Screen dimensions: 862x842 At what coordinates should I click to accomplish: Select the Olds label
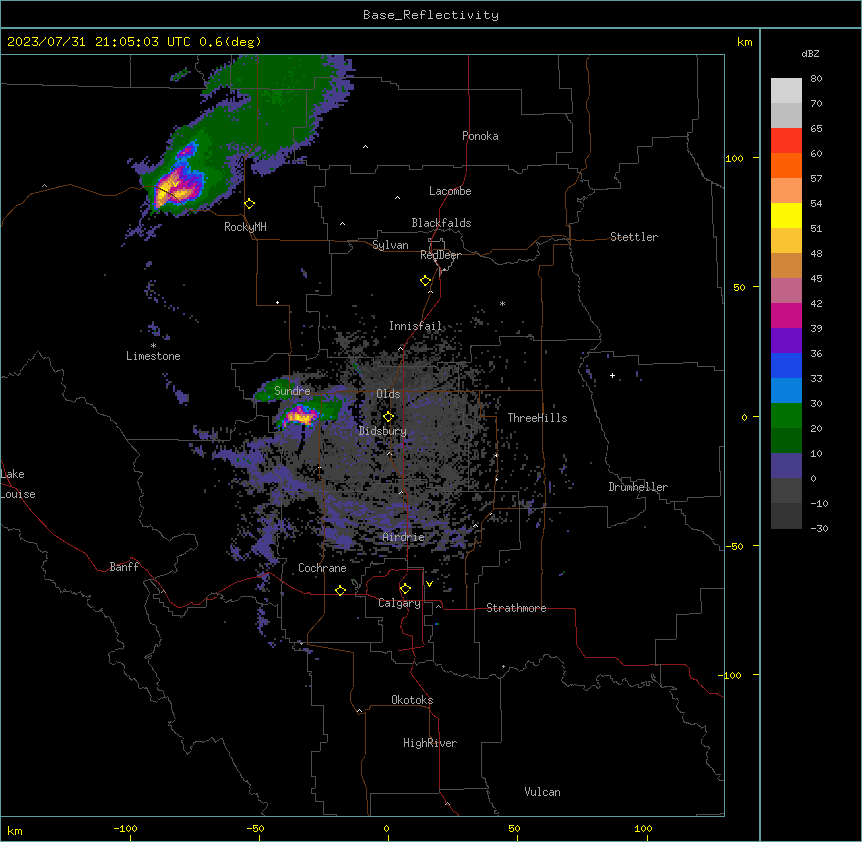(x=388, y=394)
